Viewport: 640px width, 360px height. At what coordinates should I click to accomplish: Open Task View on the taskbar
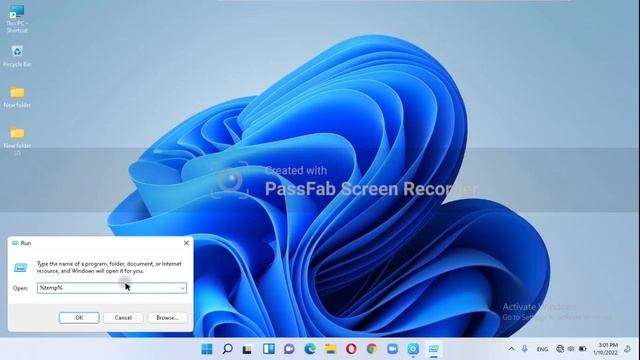point(247,349)
